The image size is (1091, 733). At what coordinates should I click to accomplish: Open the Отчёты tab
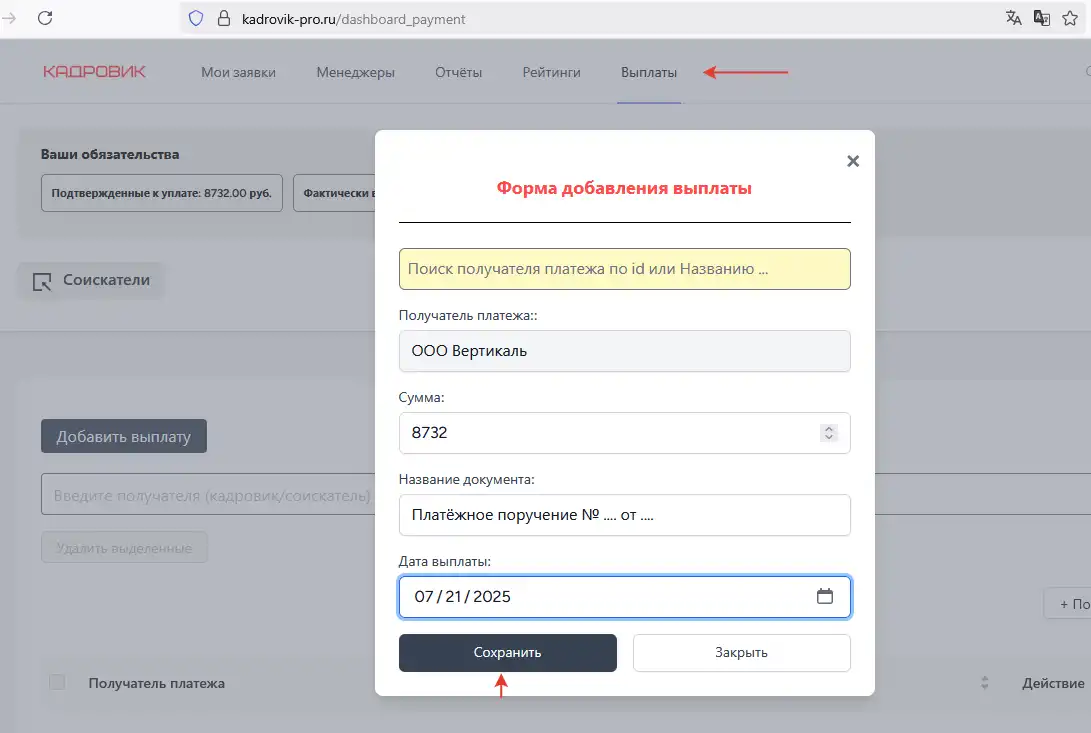(x=458, y=72)
